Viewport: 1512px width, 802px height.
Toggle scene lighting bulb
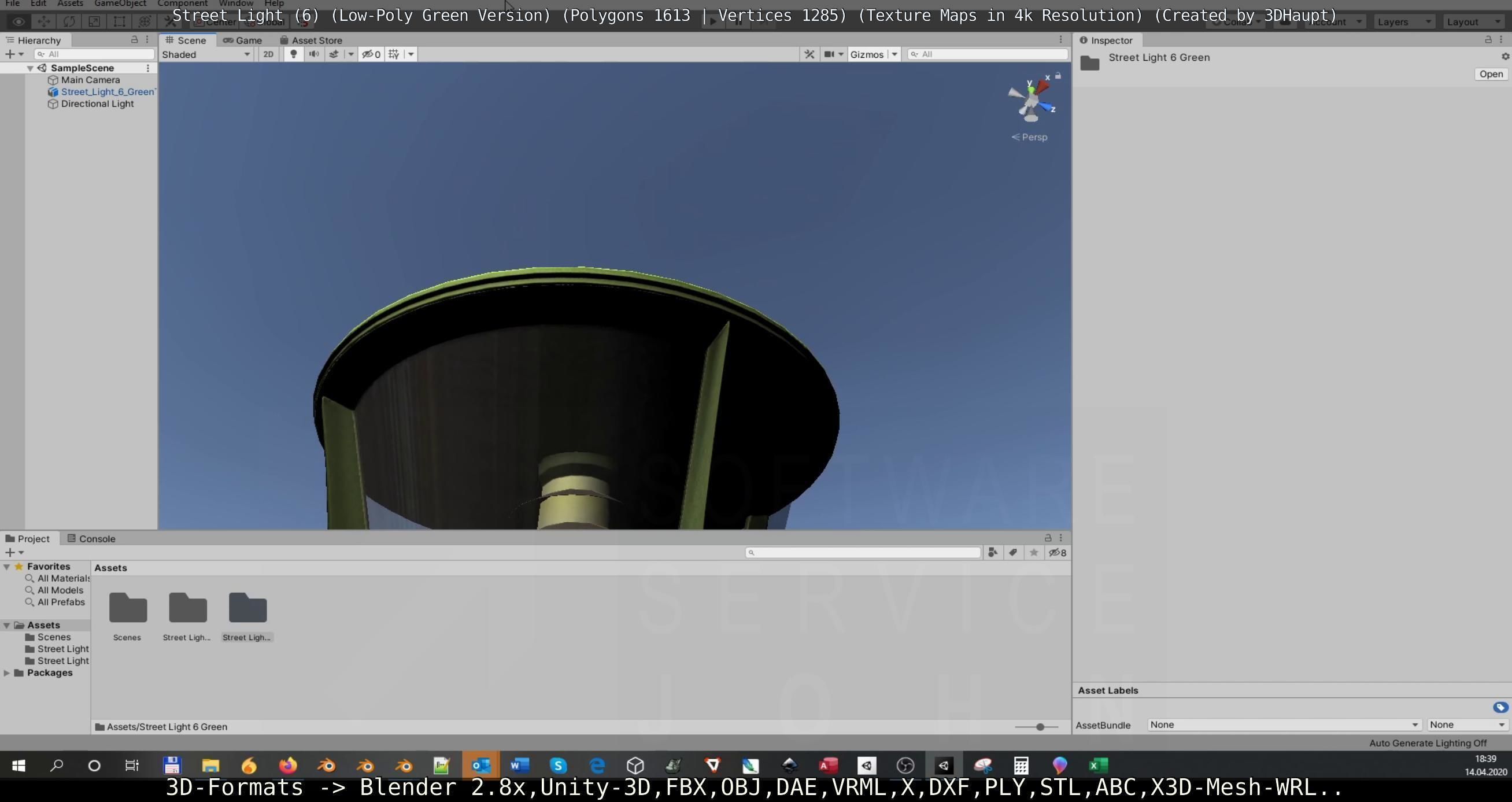[x=294, y=54]
